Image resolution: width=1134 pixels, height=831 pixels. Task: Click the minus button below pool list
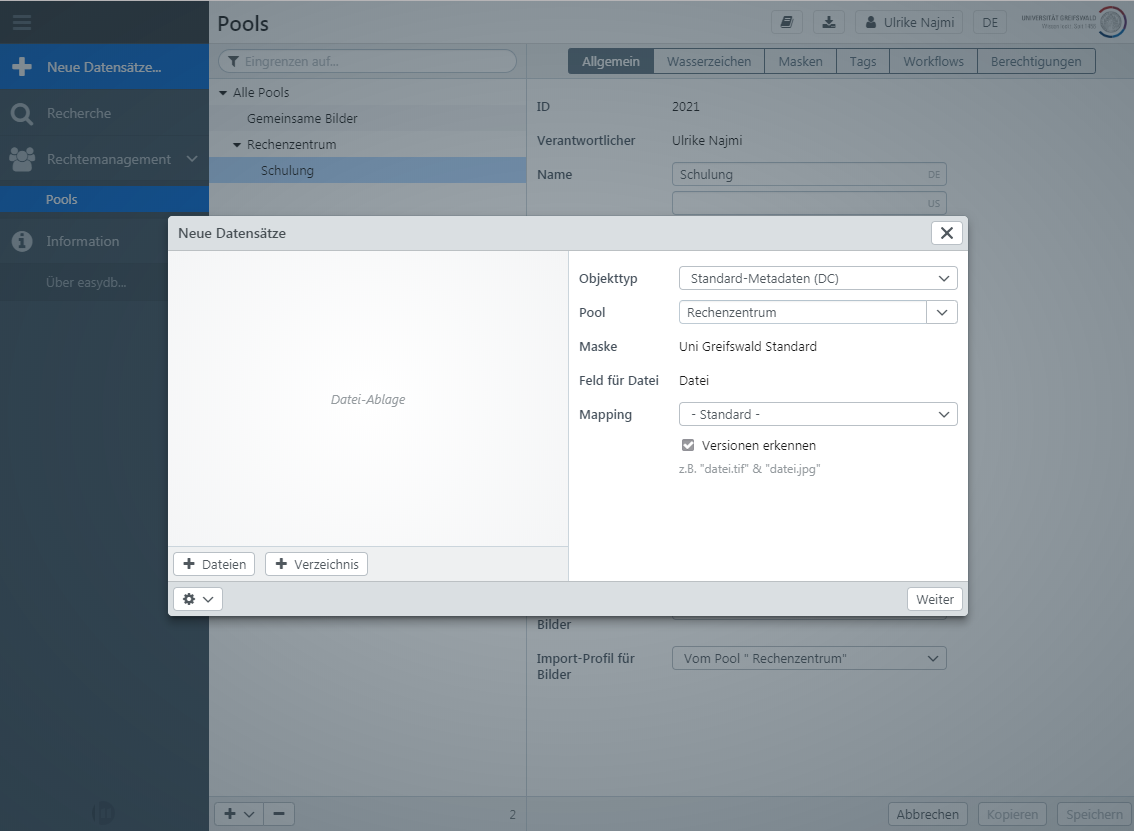(278, 814)
